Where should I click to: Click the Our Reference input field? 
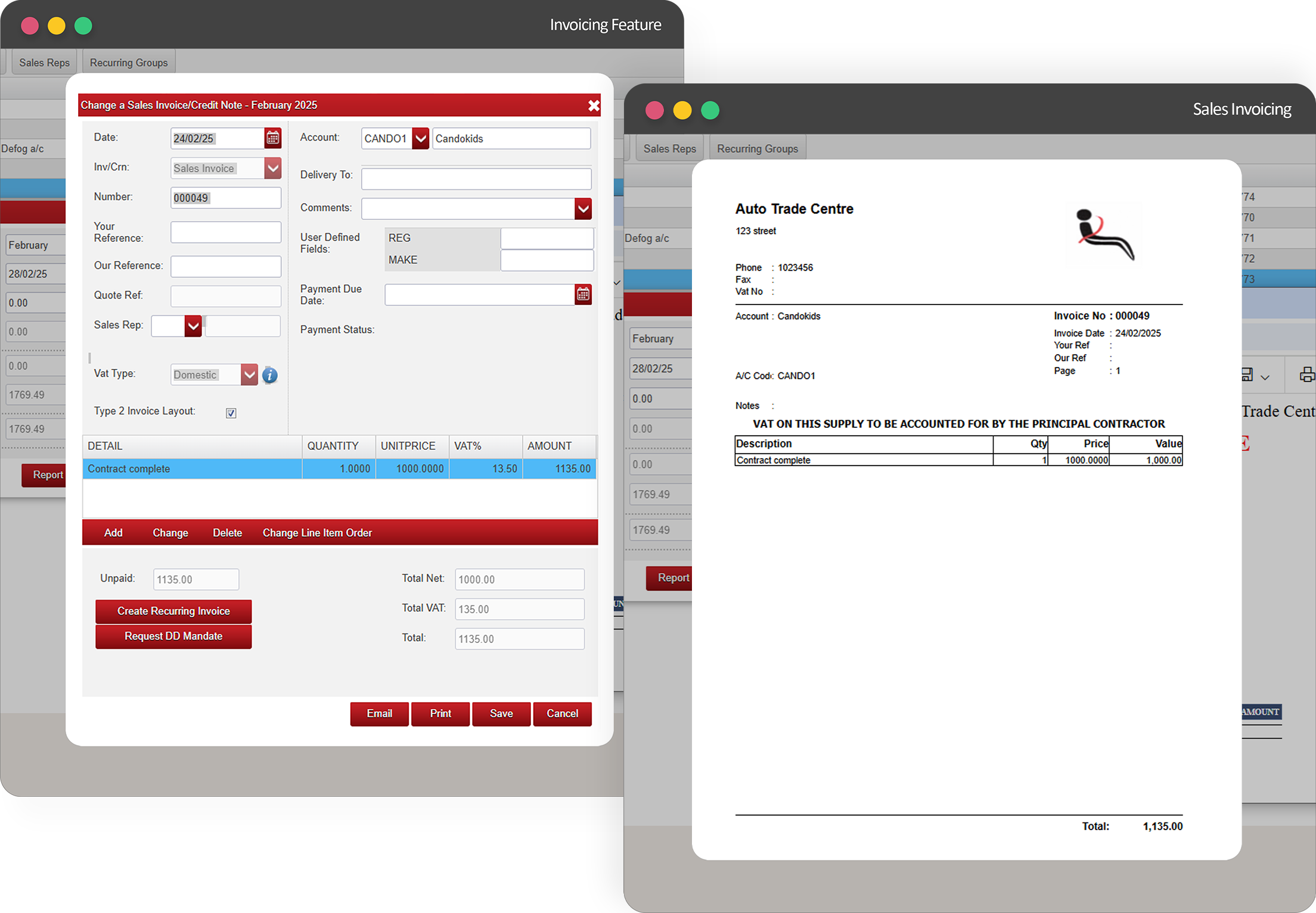226,266
